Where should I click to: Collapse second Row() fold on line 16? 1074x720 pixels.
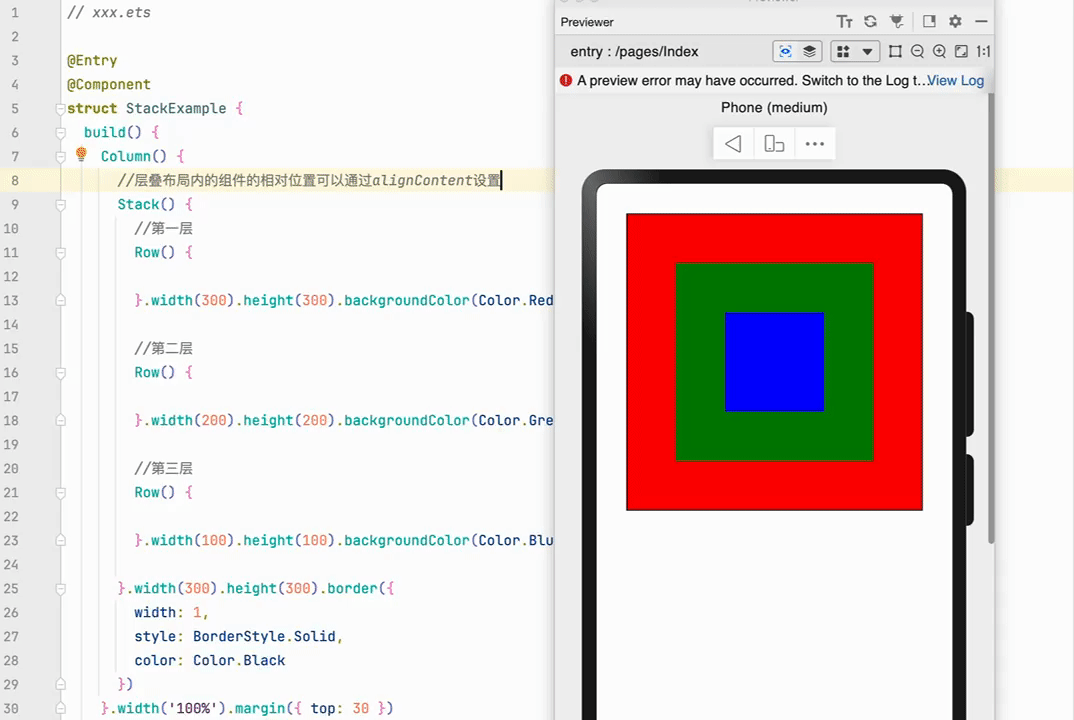click(x=60, y=373)
